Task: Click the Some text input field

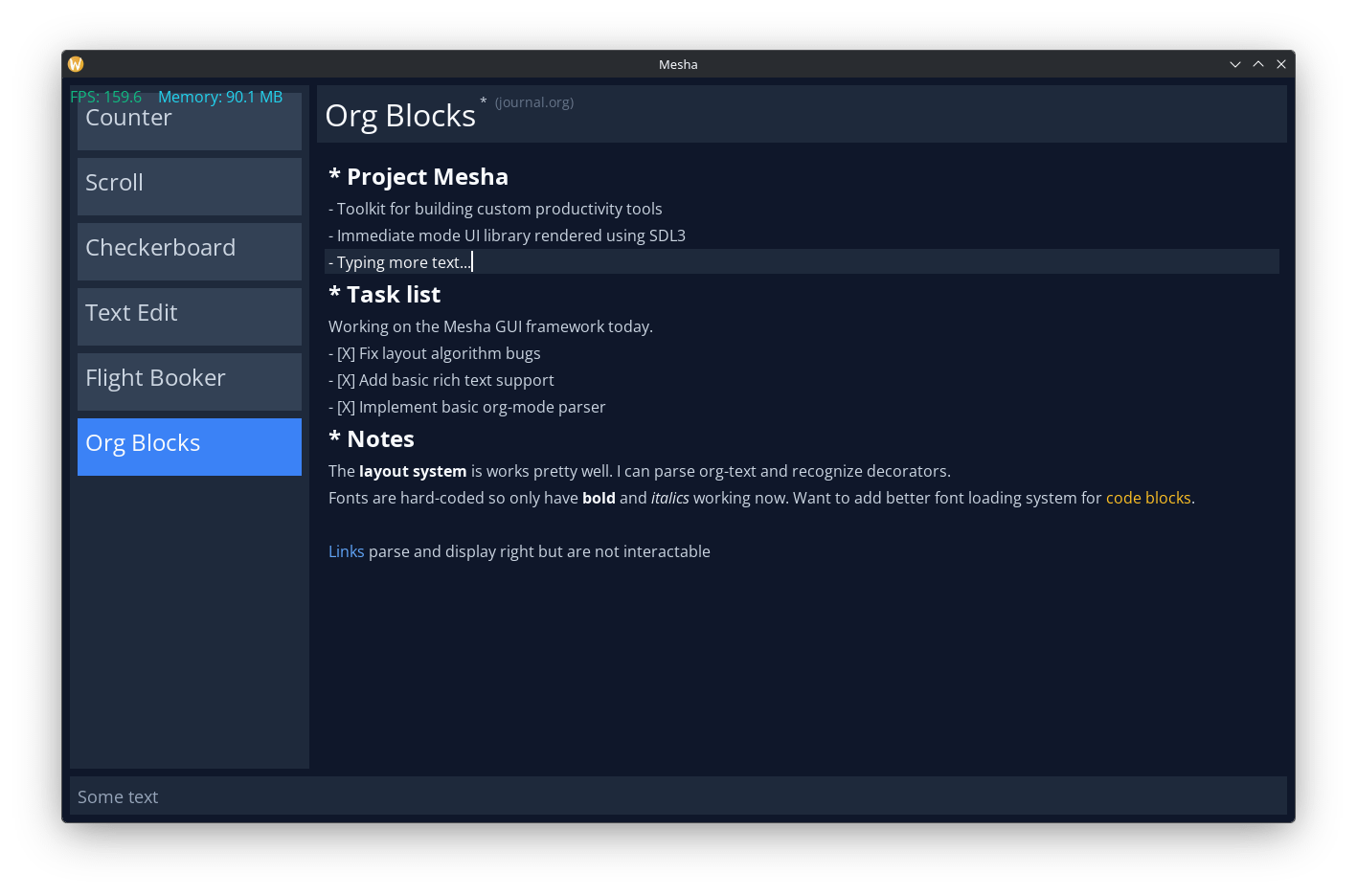Action: click(x=677, y=796)
